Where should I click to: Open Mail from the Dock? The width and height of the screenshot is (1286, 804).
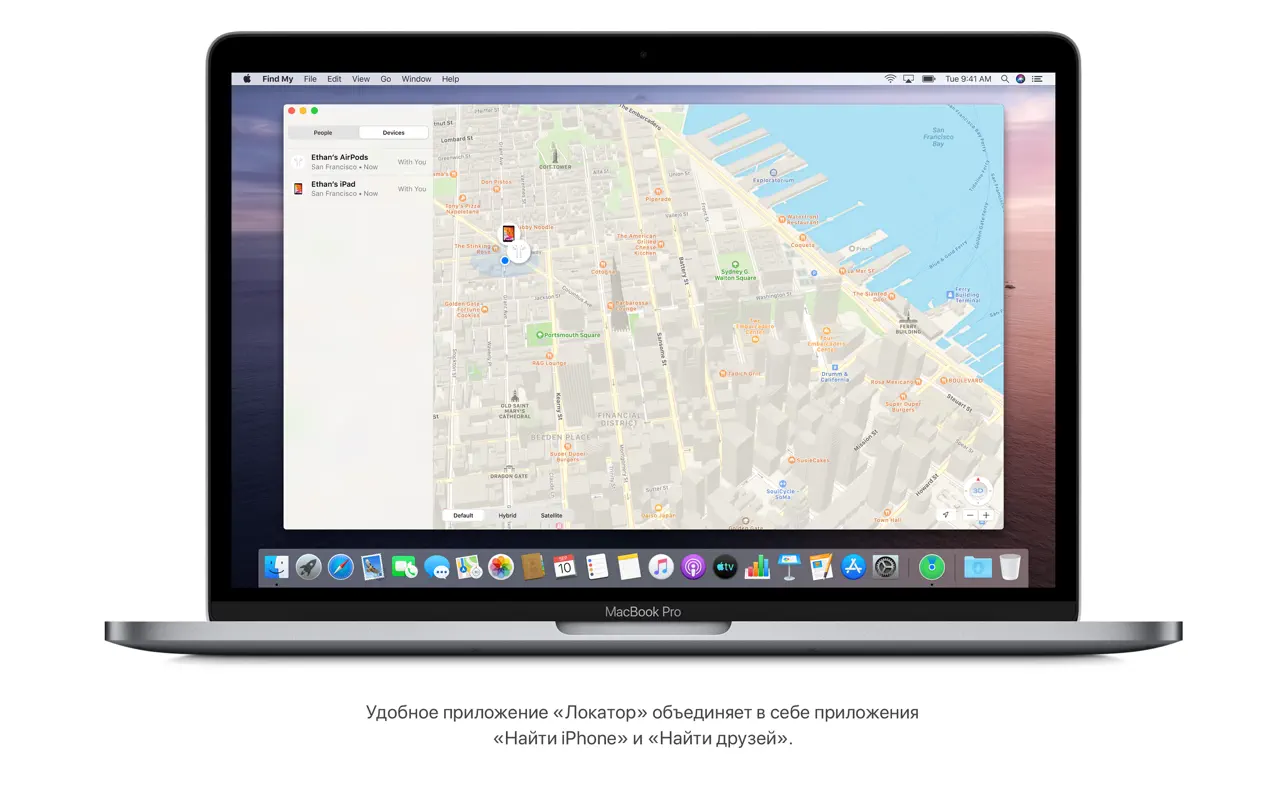point(373,568)
